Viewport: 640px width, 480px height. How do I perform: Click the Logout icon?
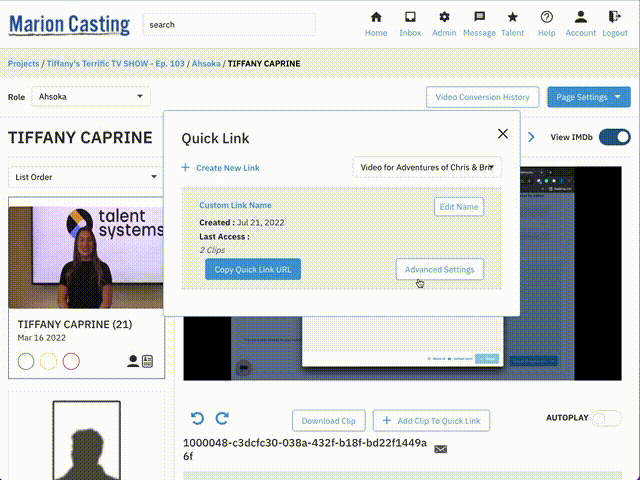(615, 17)
